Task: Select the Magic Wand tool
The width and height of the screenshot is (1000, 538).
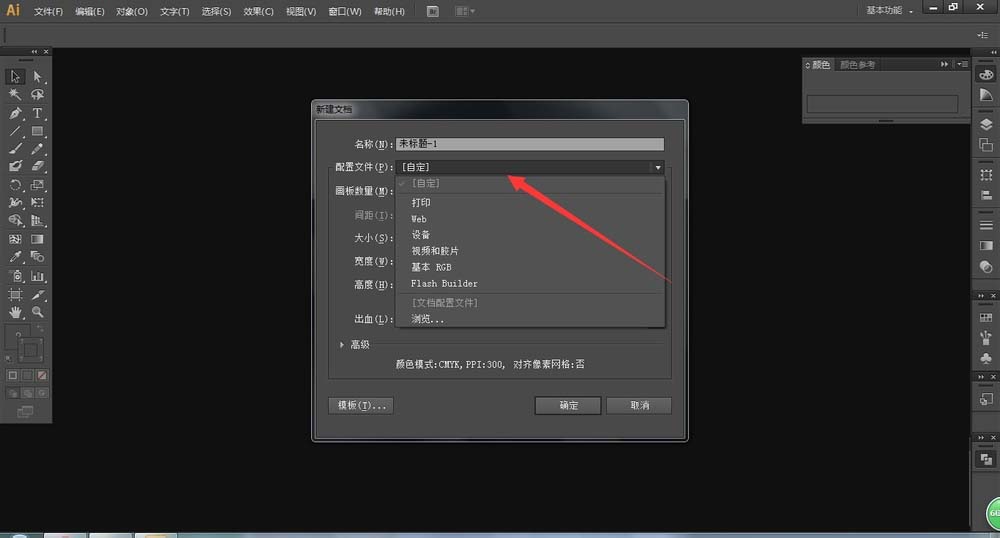Action: (x=15, y=94)
